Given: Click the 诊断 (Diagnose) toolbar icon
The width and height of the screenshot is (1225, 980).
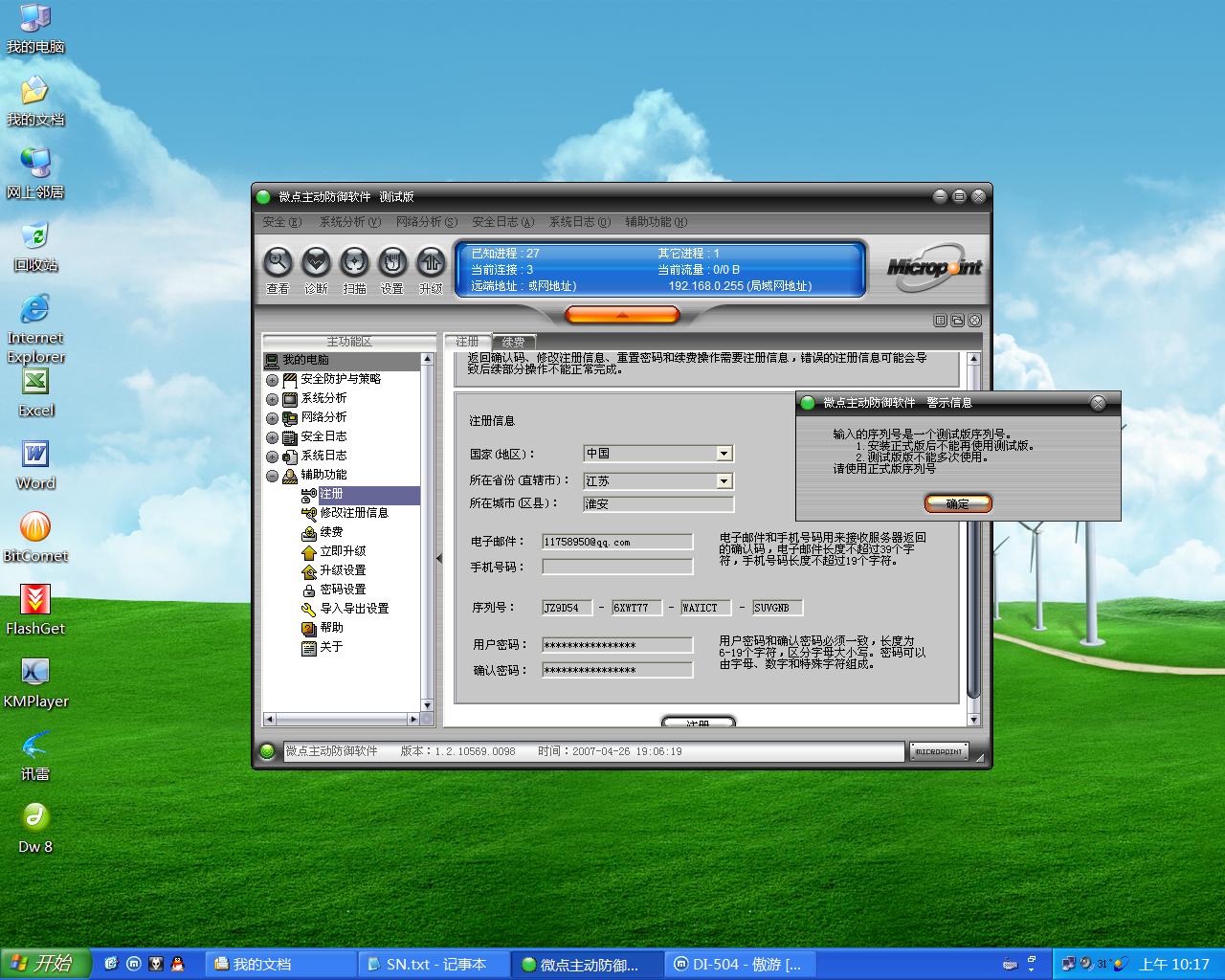Looking at the screenshot, I should click(316, 262).
